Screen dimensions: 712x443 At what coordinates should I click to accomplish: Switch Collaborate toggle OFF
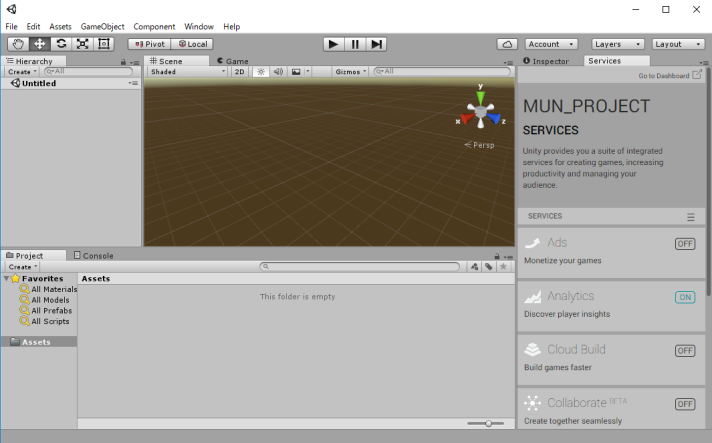click(685, 404)
